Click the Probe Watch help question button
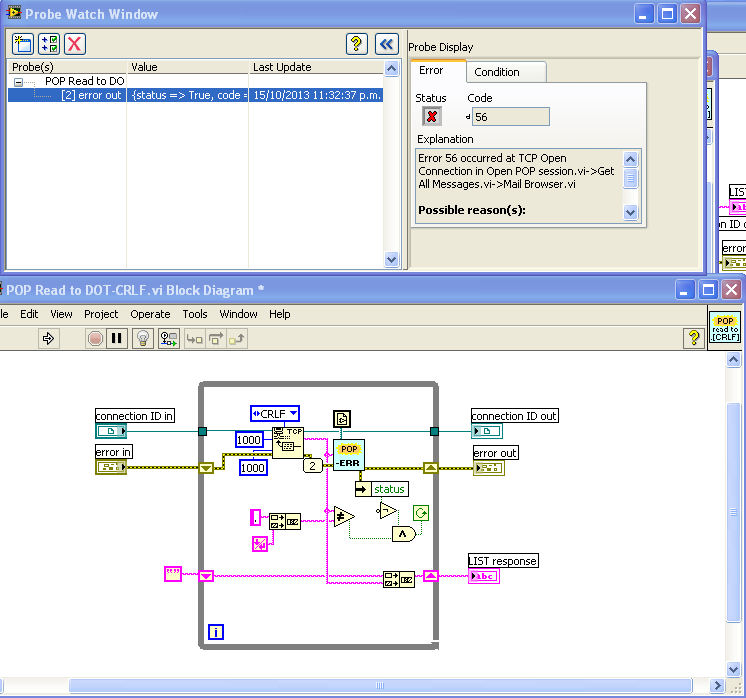This screenshot has width=746, height=698. tap(356, 43)
